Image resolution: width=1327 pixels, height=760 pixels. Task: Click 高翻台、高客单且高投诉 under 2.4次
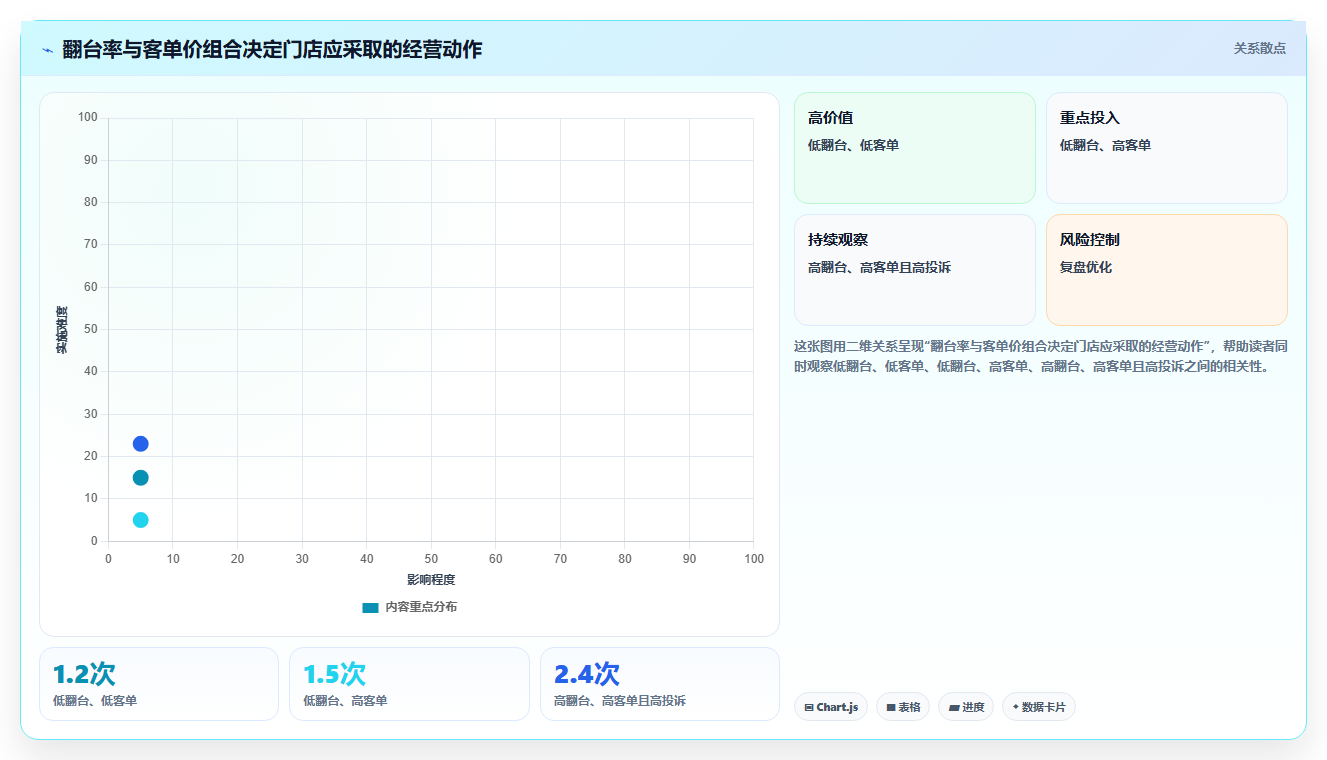[620, 701]
